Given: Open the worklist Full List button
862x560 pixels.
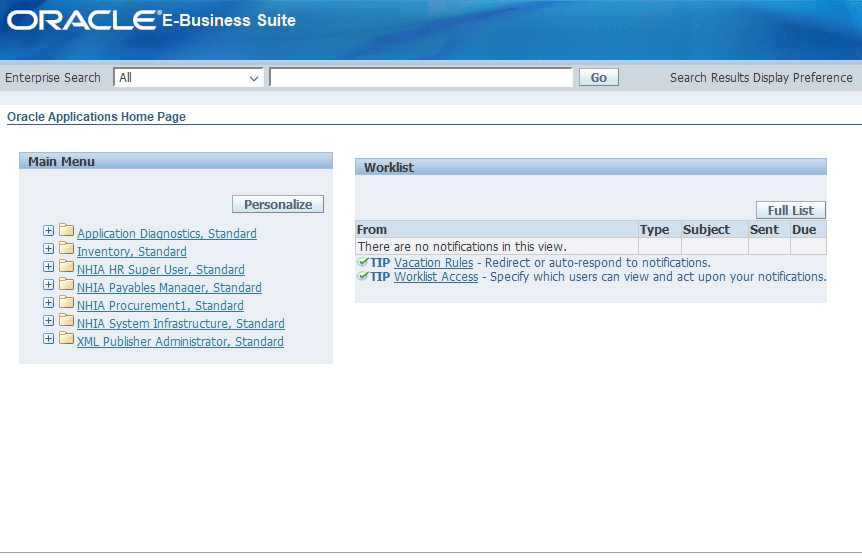Looking at the screenshot, I should (x=790, y=211).
